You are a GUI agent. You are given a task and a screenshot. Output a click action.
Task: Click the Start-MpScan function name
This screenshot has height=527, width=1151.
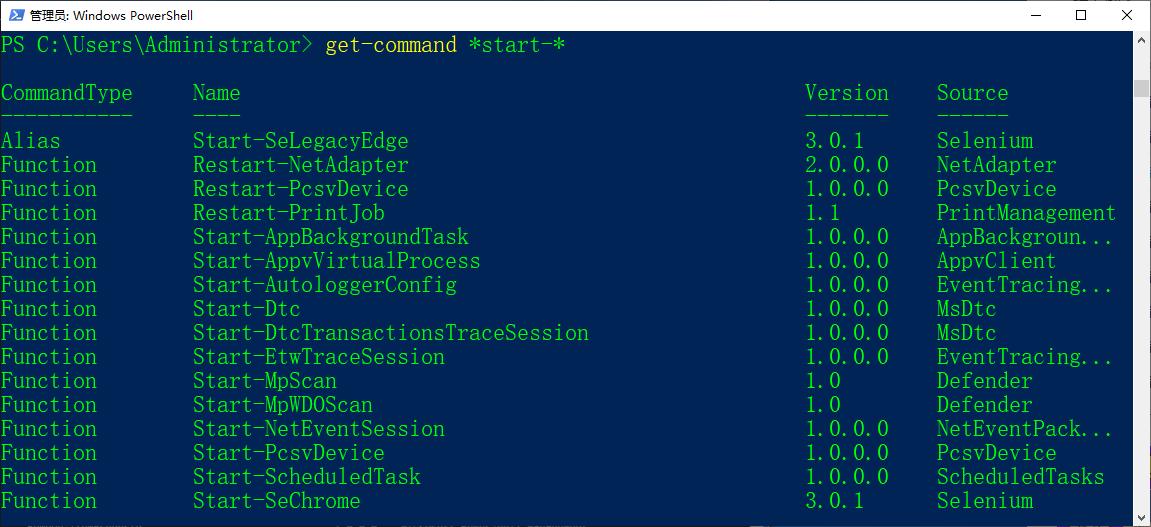264,381
